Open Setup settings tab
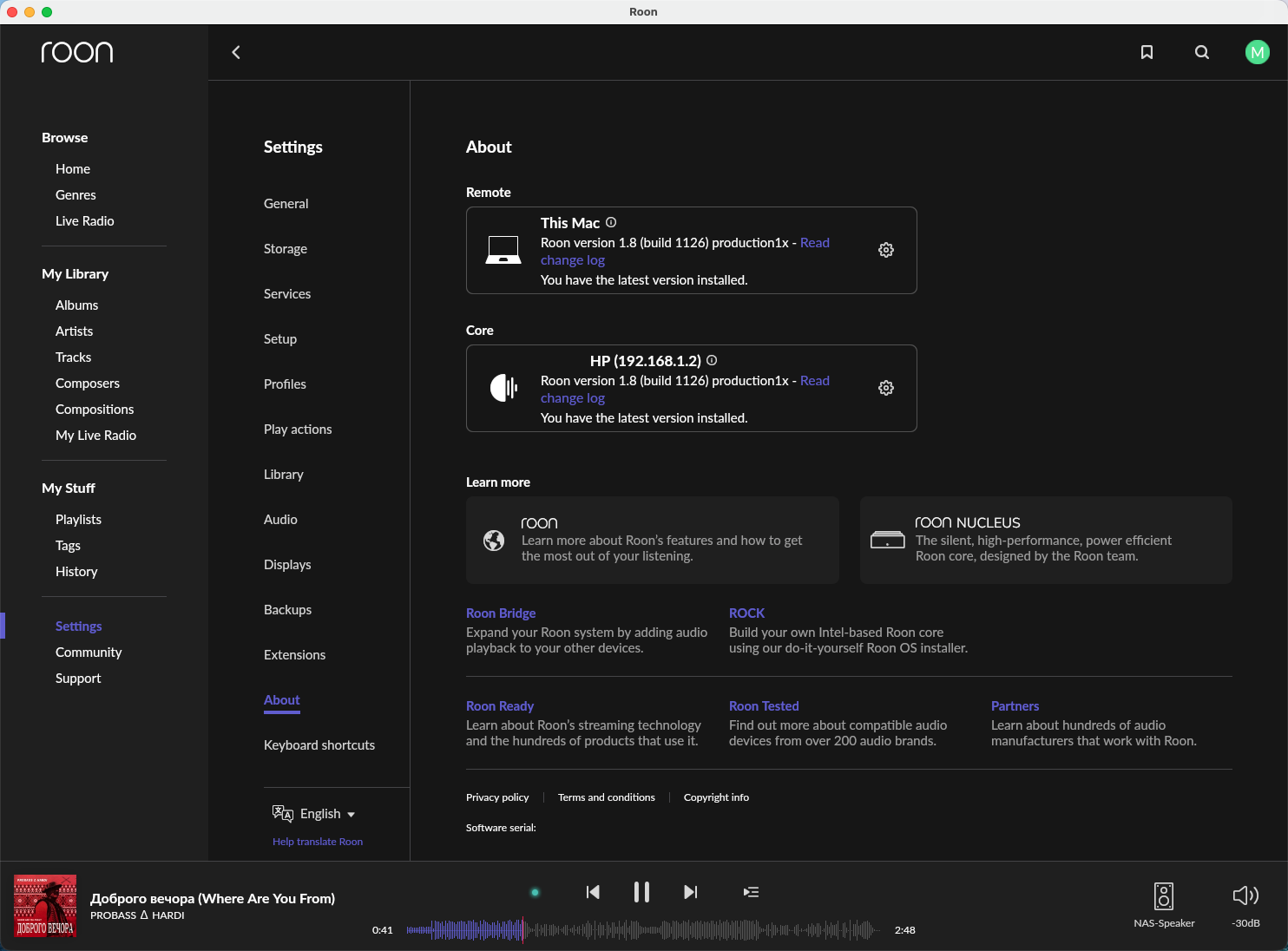Screen dimensions: 1288x951 tap(280, 339)
